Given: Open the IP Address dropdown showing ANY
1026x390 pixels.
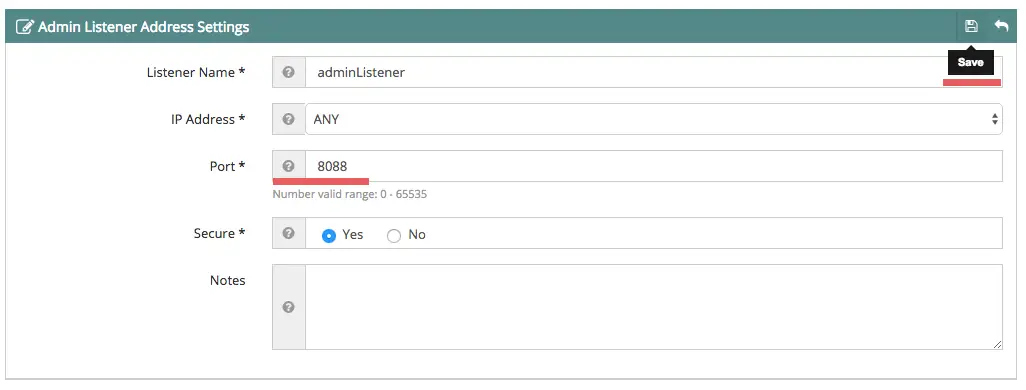Looking at the screenshot, I should [654, 119].
